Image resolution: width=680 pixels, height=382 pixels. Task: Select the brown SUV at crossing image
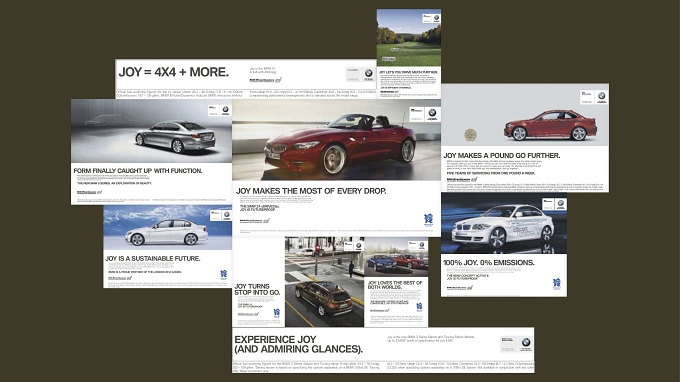tap(324, 282)
